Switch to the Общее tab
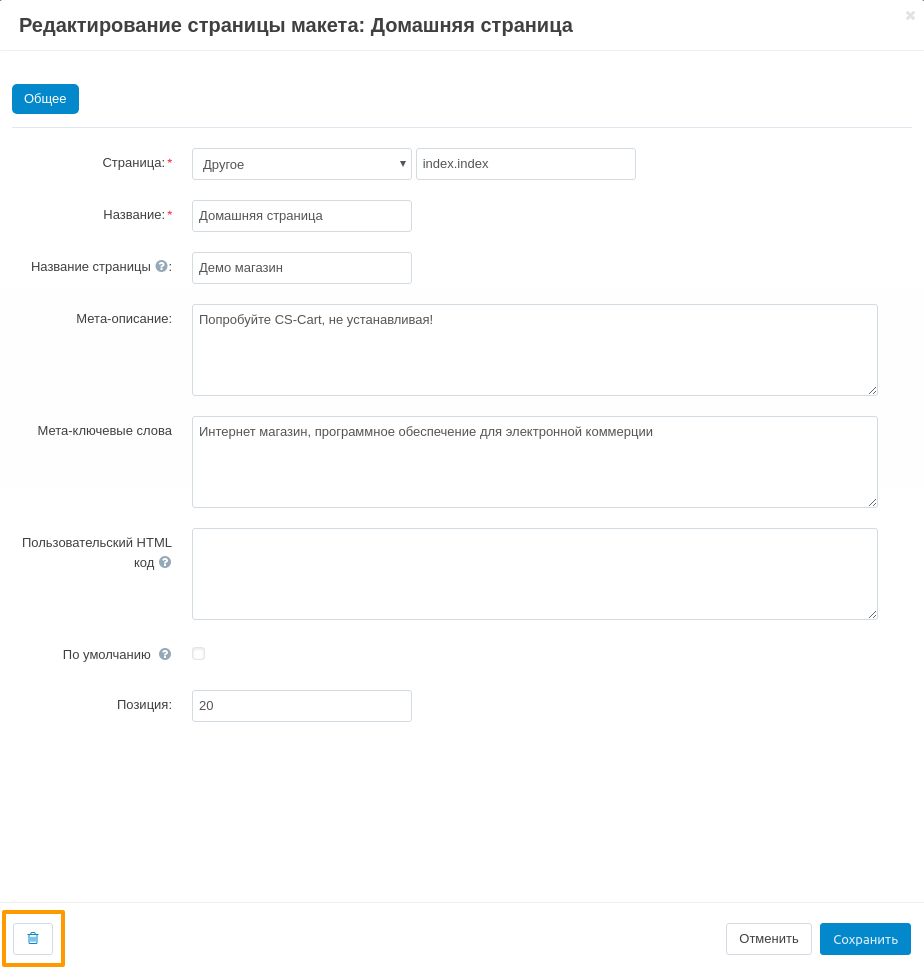Viewport: 924px width, 973px height. tap(45, 99)
